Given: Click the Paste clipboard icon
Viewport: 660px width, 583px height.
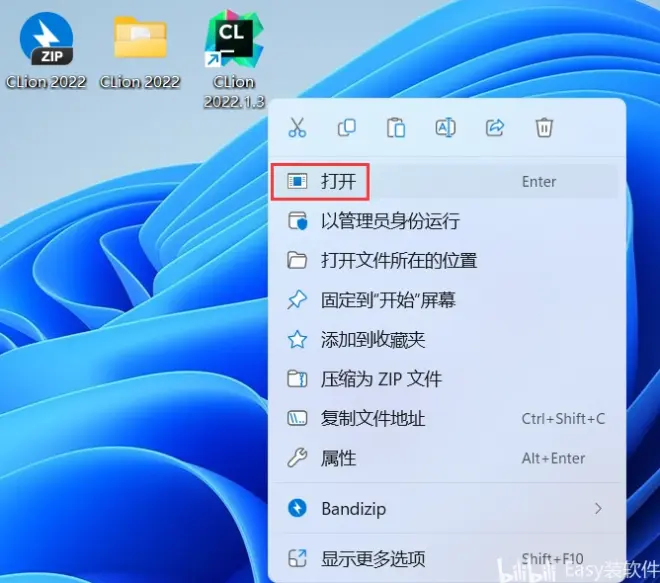Looking at the screenshot, I should click(396, 128).
